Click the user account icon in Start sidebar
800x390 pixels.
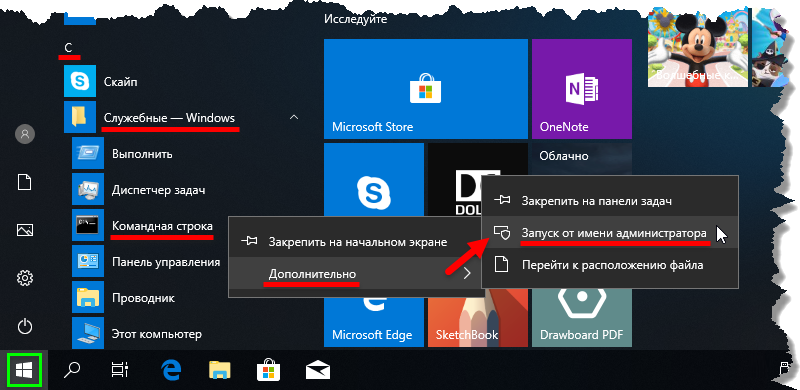click(x=25, y=134)
